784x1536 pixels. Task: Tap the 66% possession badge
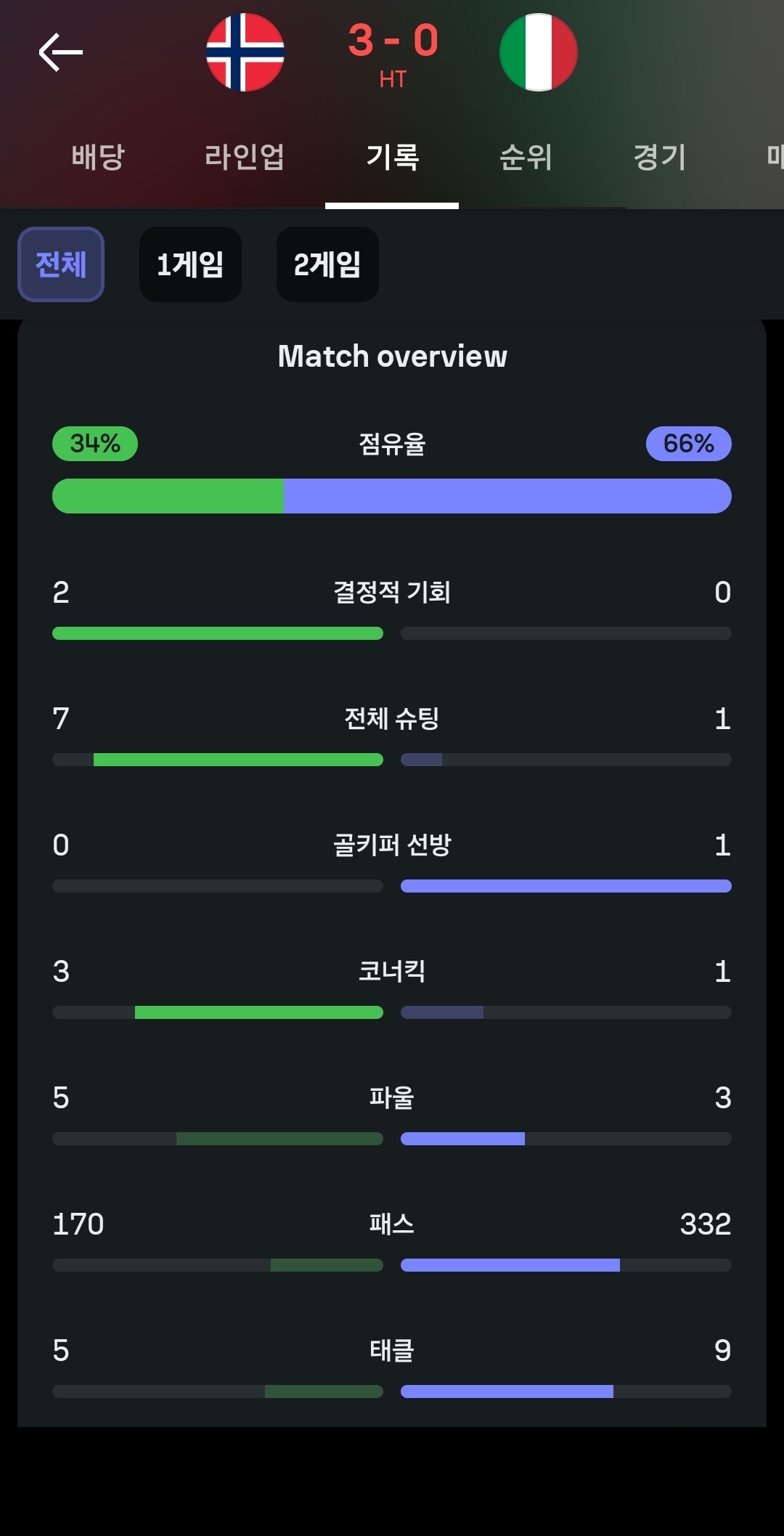click(688, 444)
